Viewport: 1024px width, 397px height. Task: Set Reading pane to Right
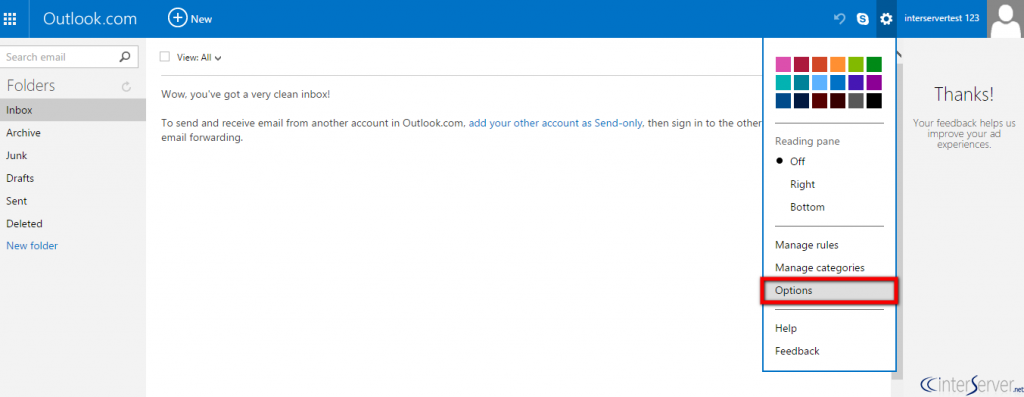click(x=802, y=184)
